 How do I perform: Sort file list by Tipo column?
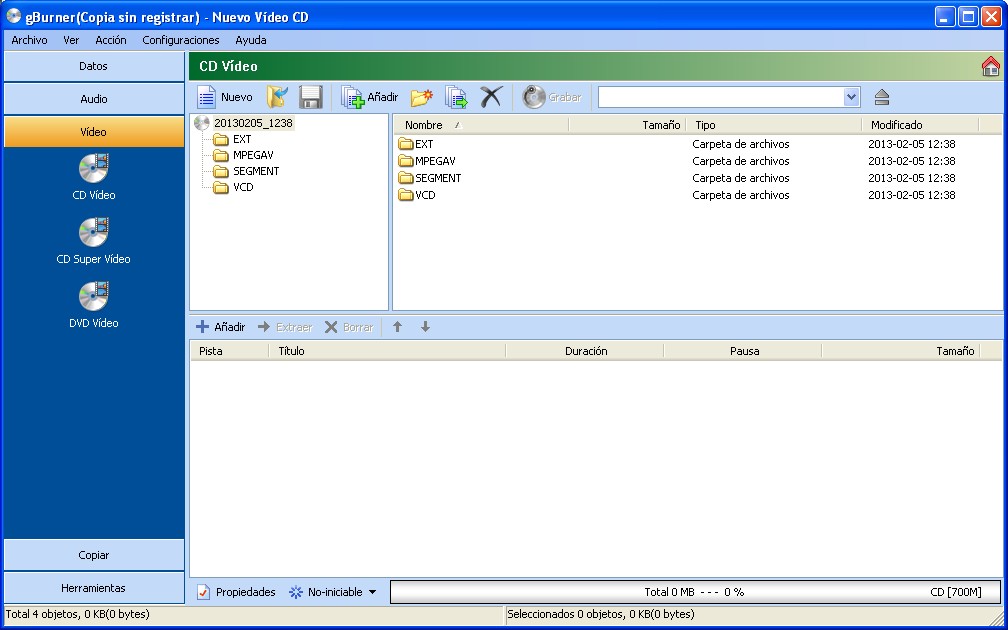[x=774, y=125]
